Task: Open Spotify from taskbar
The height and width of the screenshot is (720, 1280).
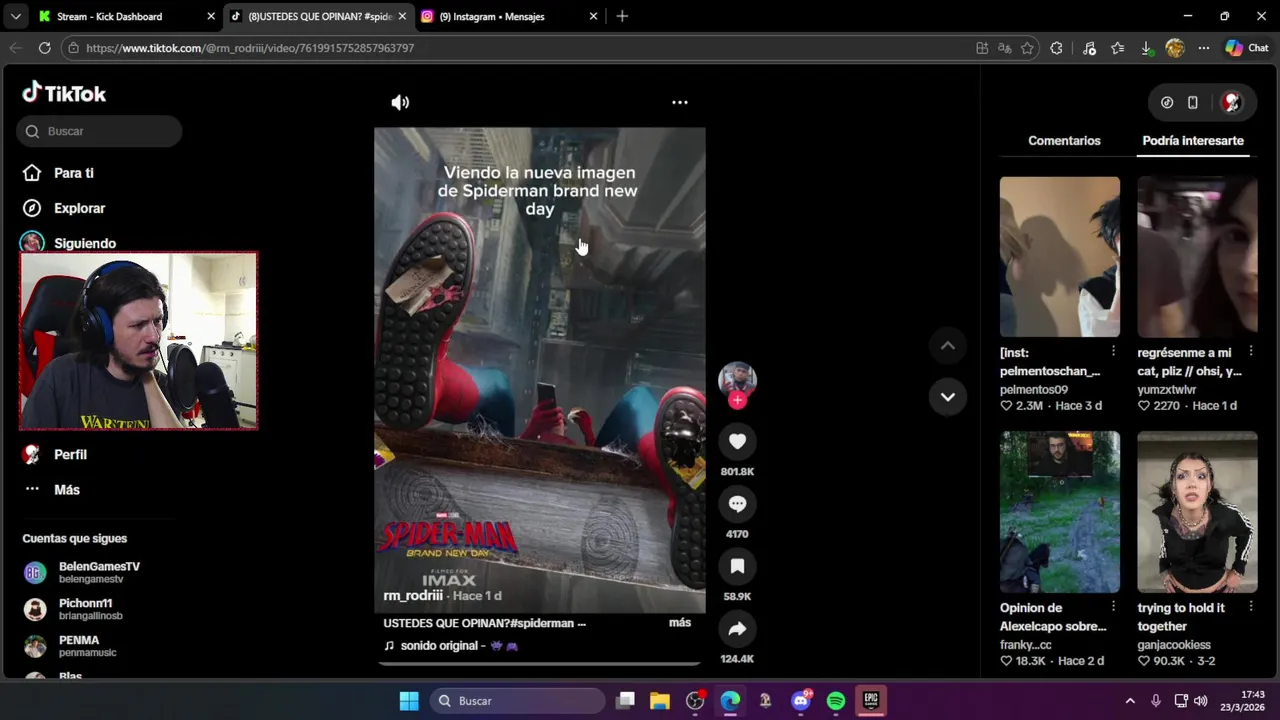Action: click(836, 701)
